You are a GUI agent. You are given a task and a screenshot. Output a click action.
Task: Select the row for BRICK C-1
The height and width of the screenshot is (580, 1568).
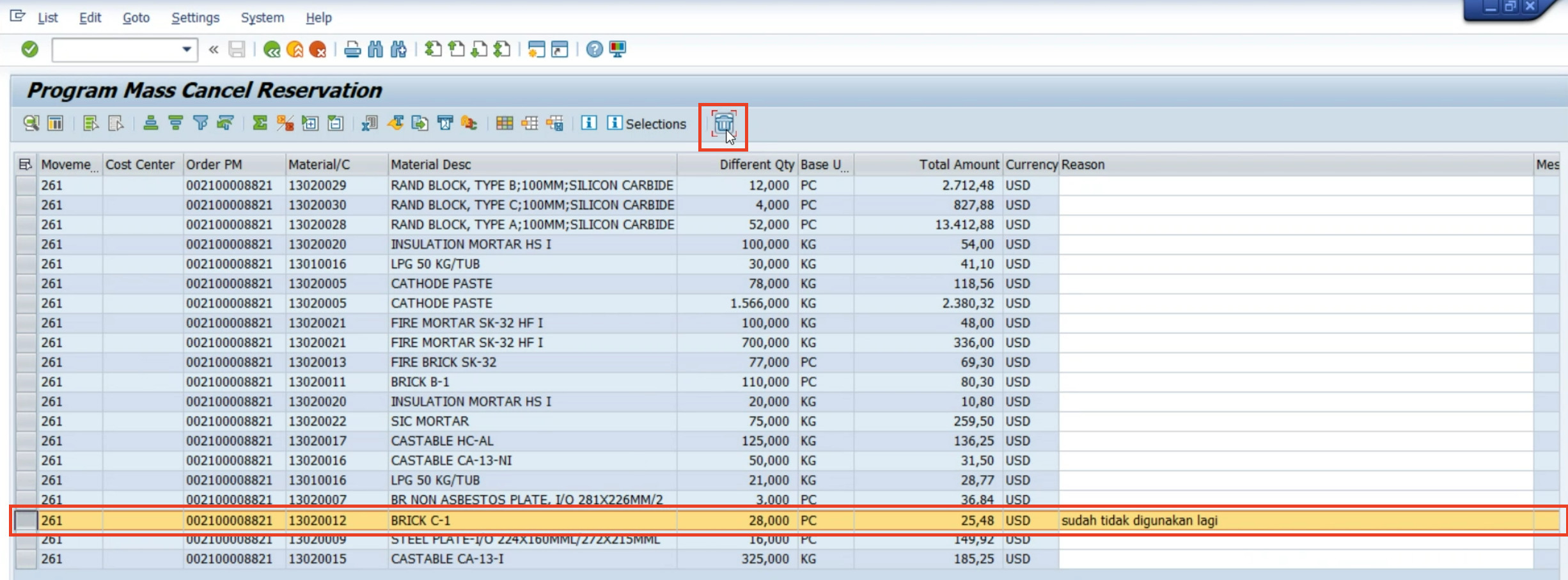(26, 521)
